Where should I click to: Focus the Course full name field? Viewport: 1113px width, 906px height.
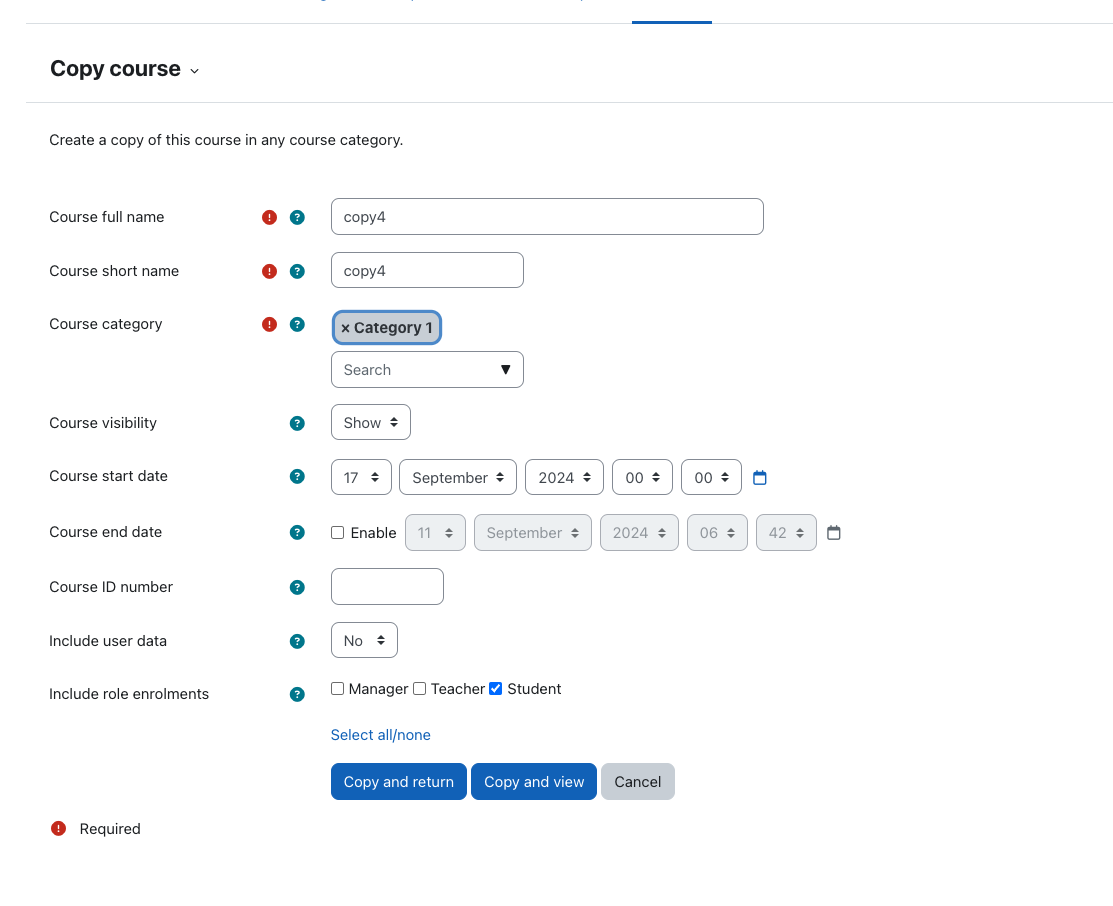coord(547,217)
